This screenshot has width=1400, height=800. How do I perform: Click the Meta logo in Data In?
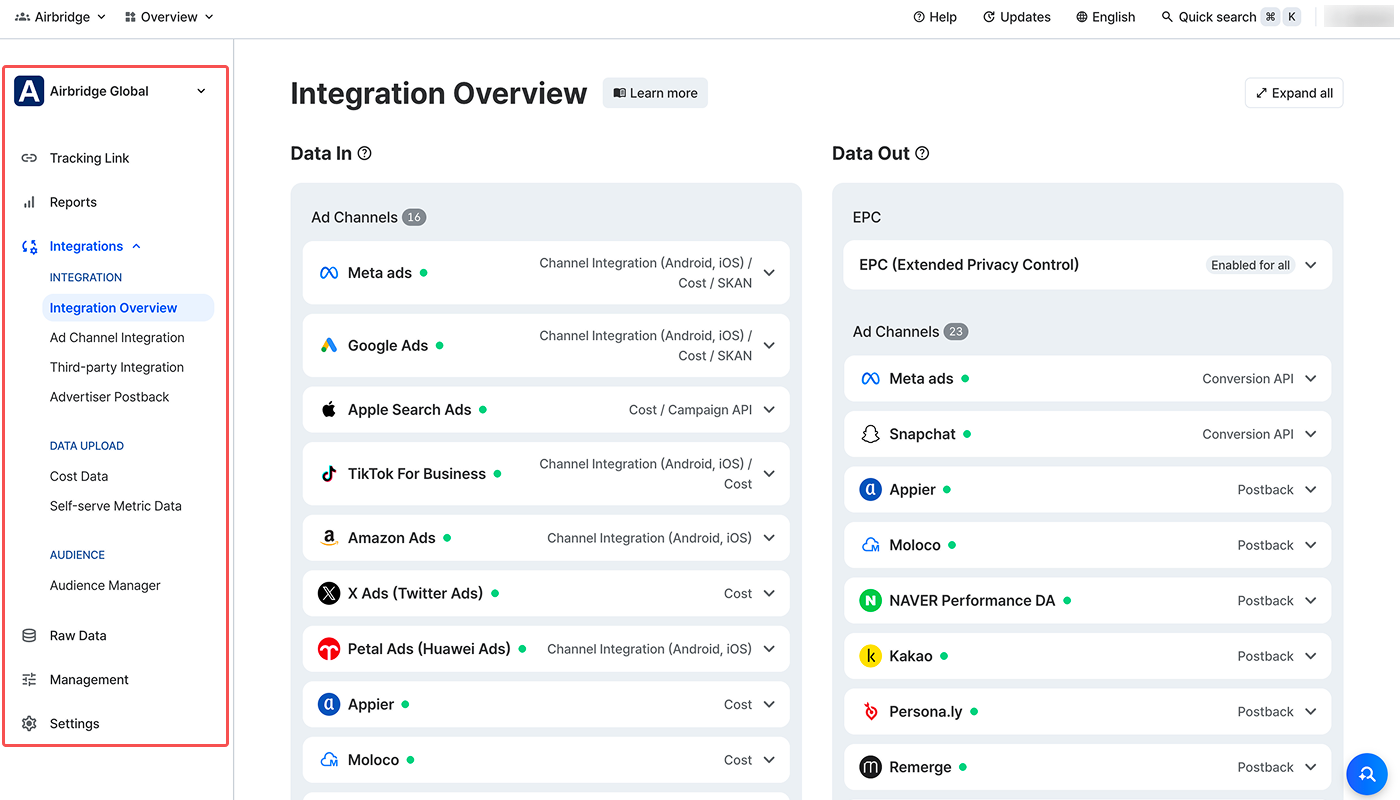click(329, 273)
